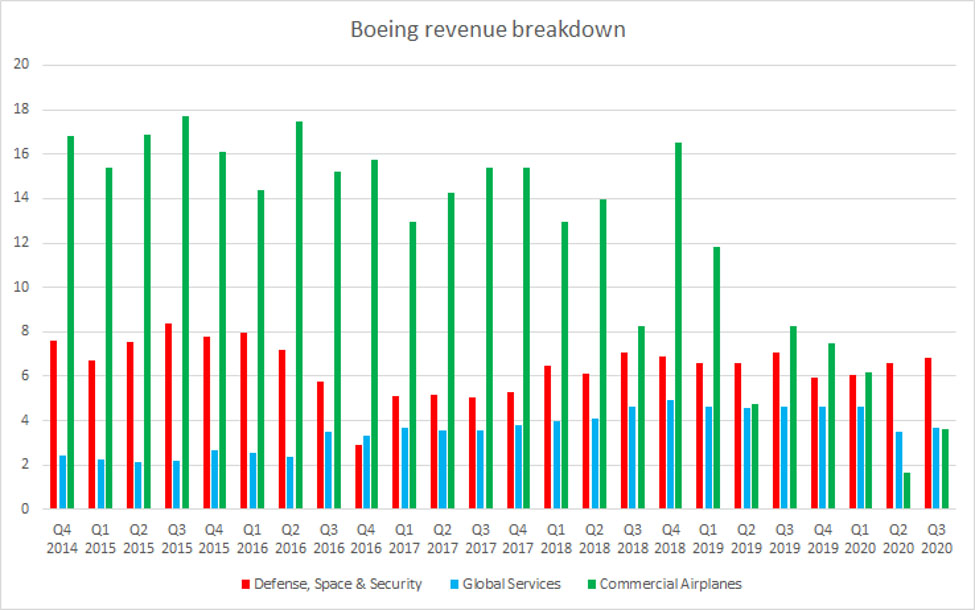The height and width of the screenshot is (610, 977).
Task: Select the green Commercial Airplanes bar for Q2 2019
Action: click(755, 457)
